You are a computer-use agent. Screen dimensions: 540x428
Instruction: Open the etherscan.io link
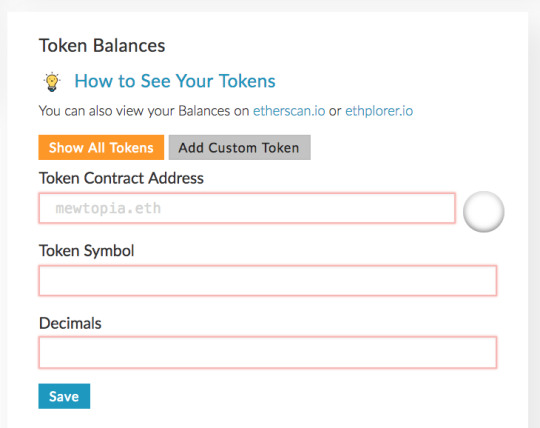(289, 111)
